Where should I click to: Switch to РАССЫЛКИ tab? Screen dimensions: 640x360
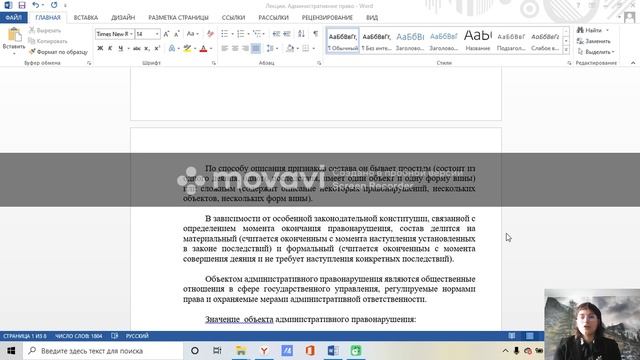(x=273, y=18)
